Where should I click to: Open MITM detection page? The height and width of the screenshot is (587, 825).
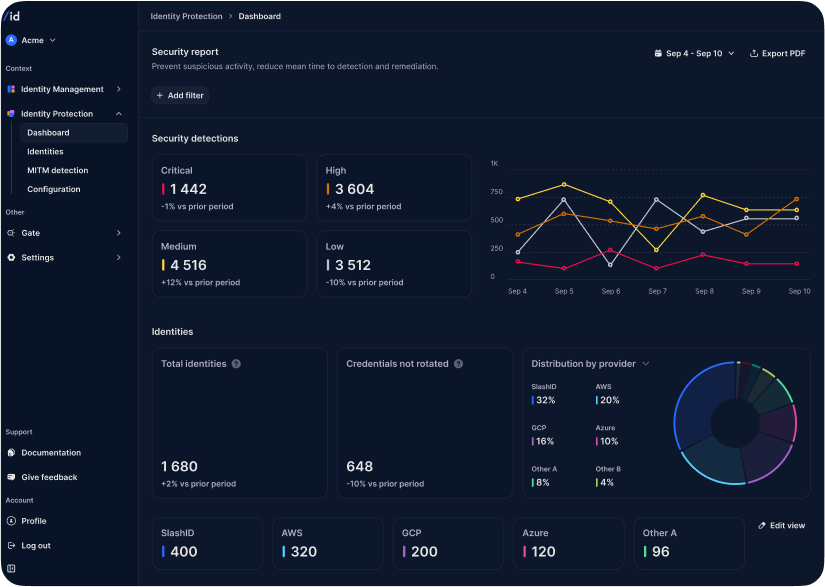point(58,170)
